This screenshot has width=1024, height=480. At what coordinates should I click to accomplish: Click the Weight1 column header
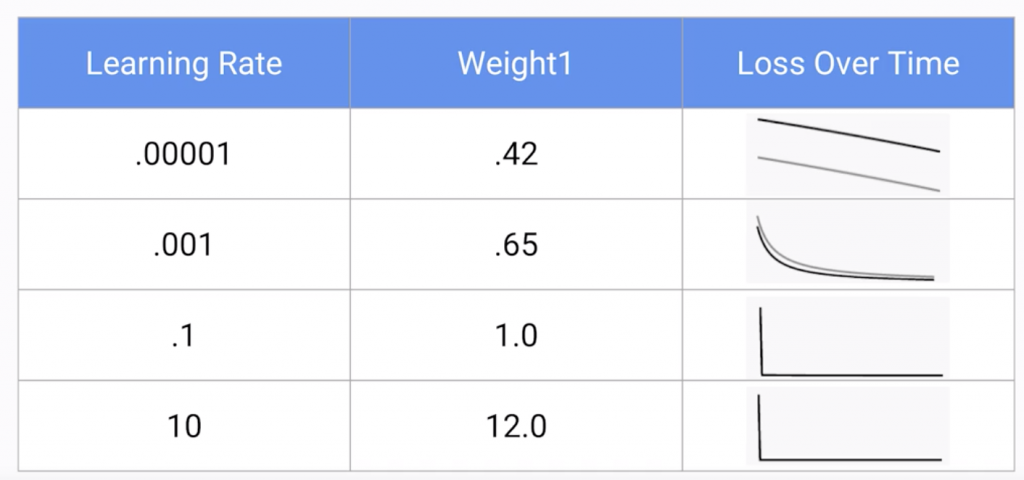click(516, 63)
